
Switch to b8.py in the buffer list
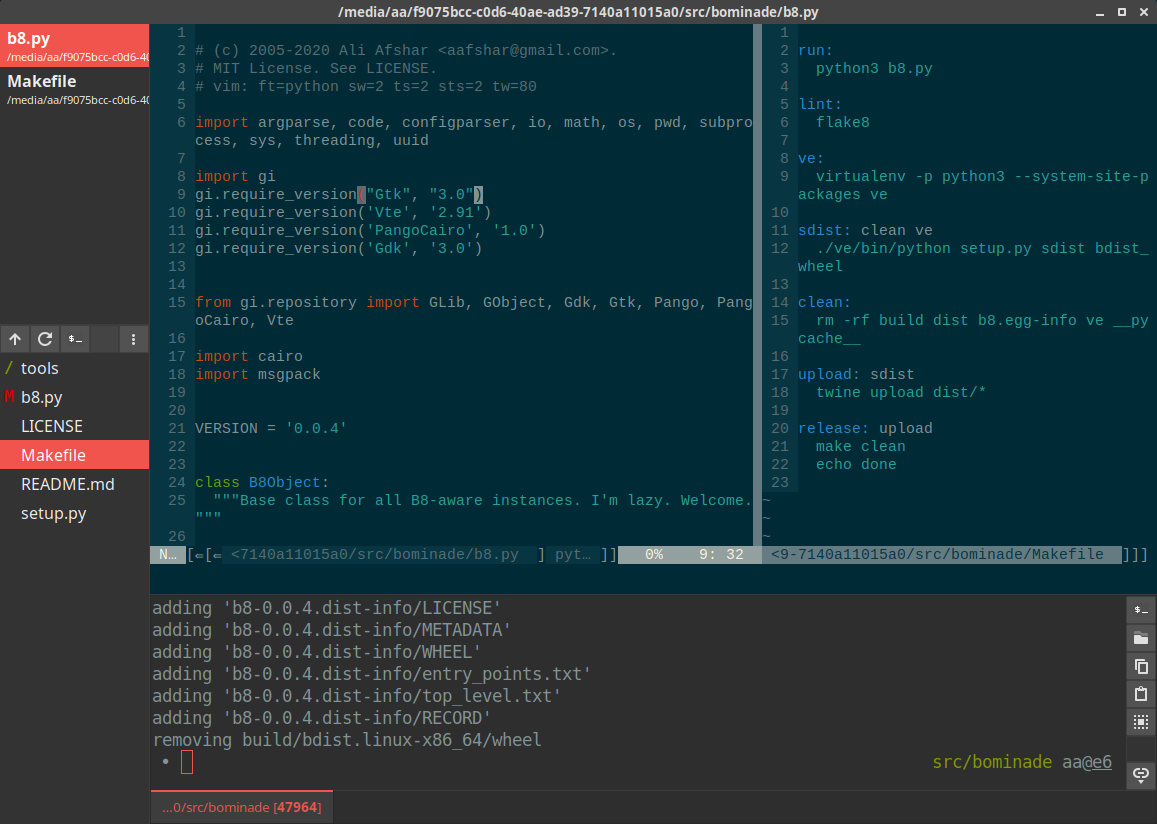point(75,46)
